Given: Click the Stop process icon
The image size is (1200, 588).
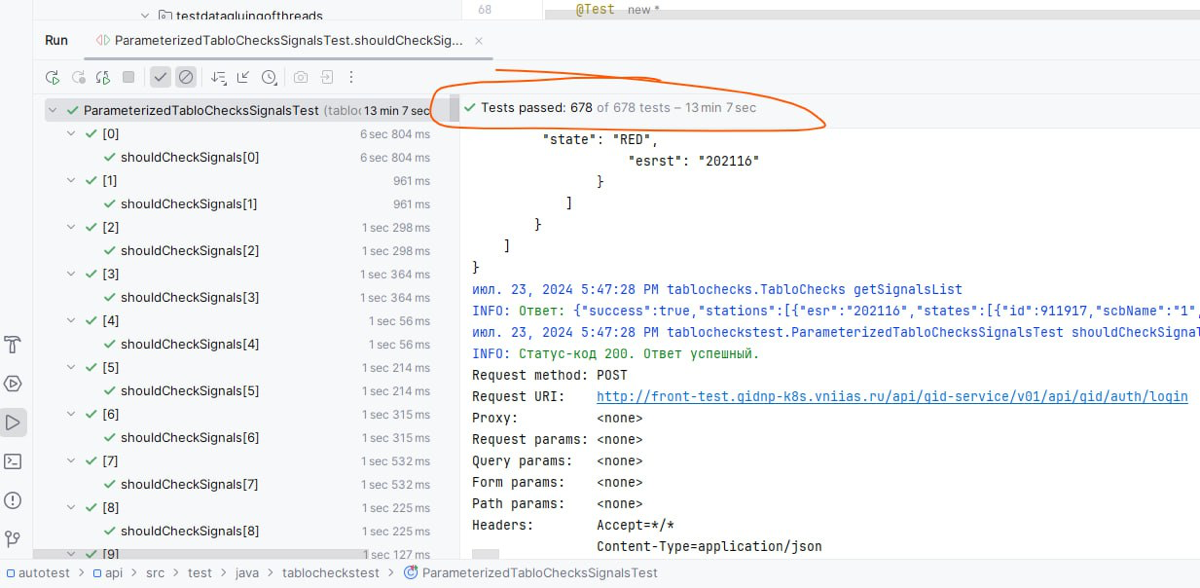Looking at the screenshot, I should pyautogui.click(x=128, y=77).
